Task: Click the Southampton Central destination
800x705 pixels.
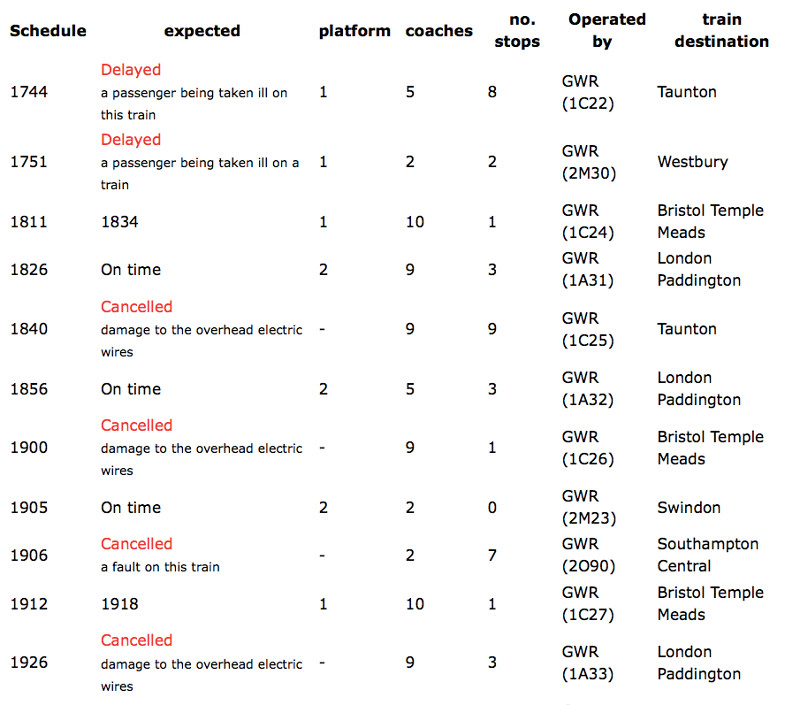Action: (x=708, y=555)
